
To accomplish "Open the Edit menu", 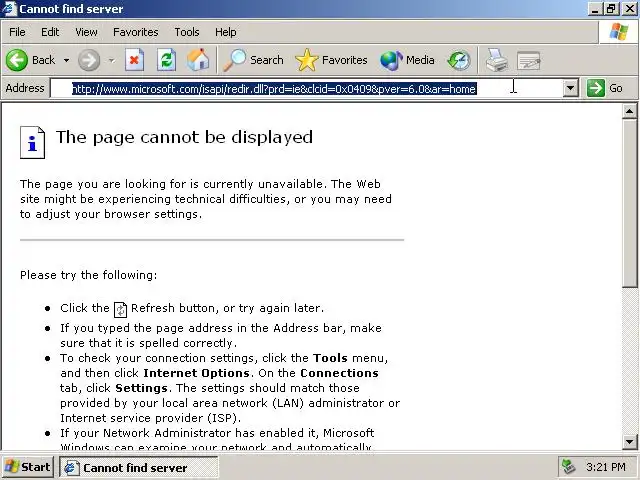I will (x=50, y=32).
